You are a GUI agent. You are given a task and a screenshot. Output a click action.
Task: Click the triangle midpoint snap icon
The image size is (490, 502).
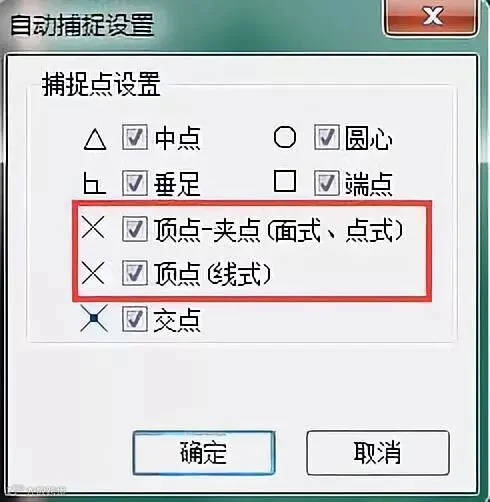coord(95,140)
